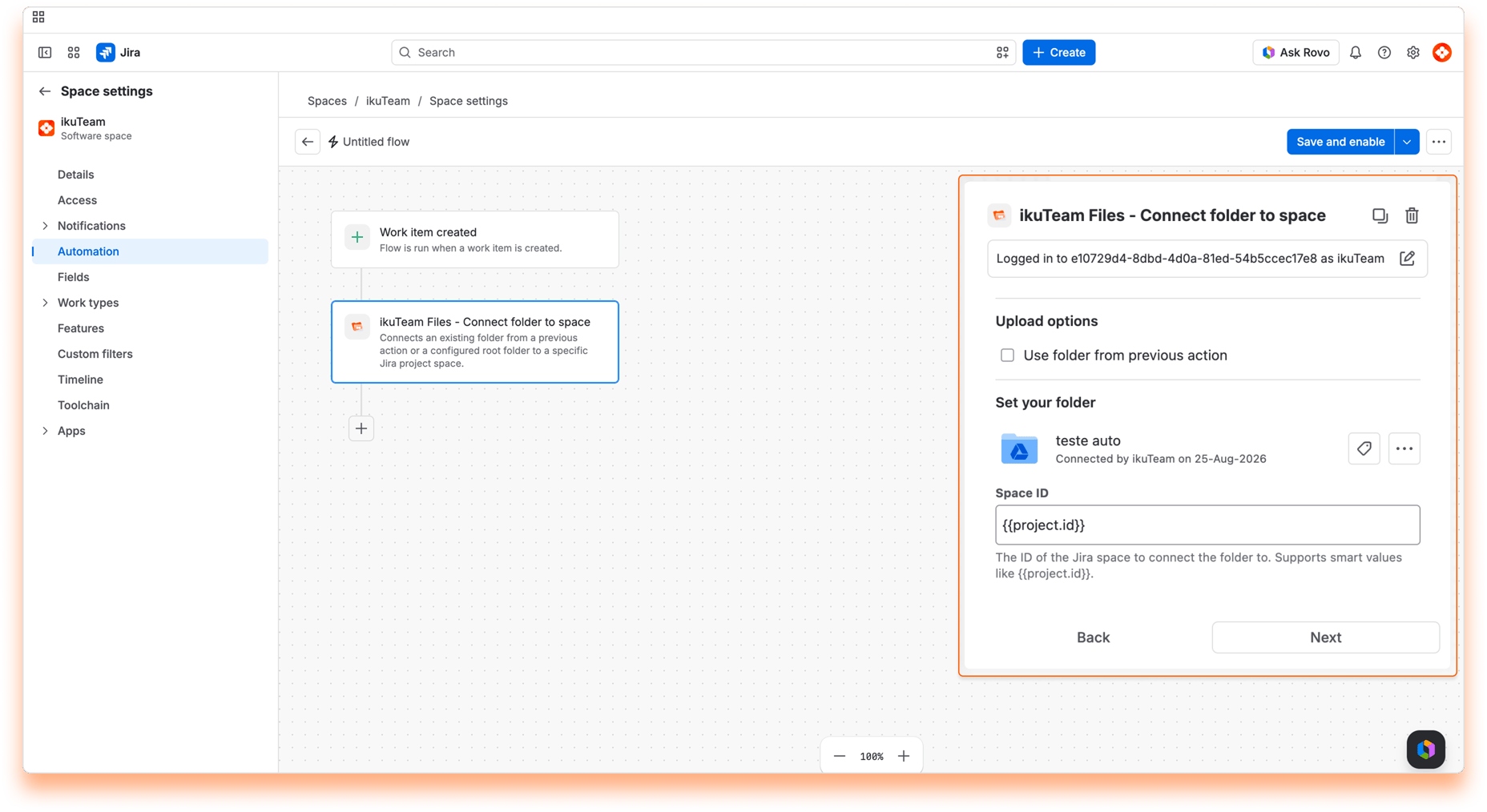Open Ask Rovo
Viewport: 1487px width, 812px height.
(x=1296, y=52)
